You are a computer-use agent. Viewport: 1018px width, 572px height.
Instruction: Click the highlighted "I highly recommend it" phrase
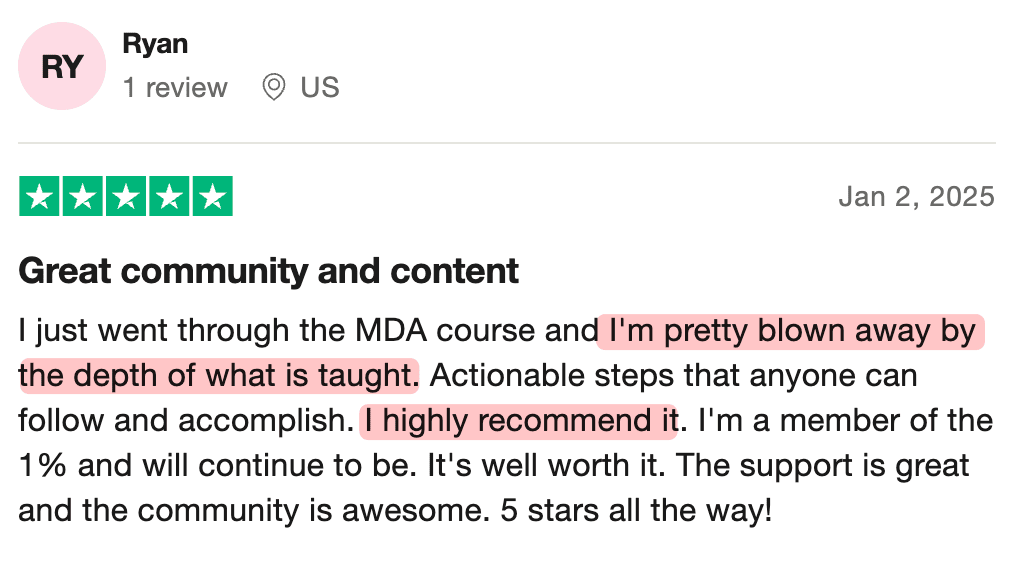point(518,421)
